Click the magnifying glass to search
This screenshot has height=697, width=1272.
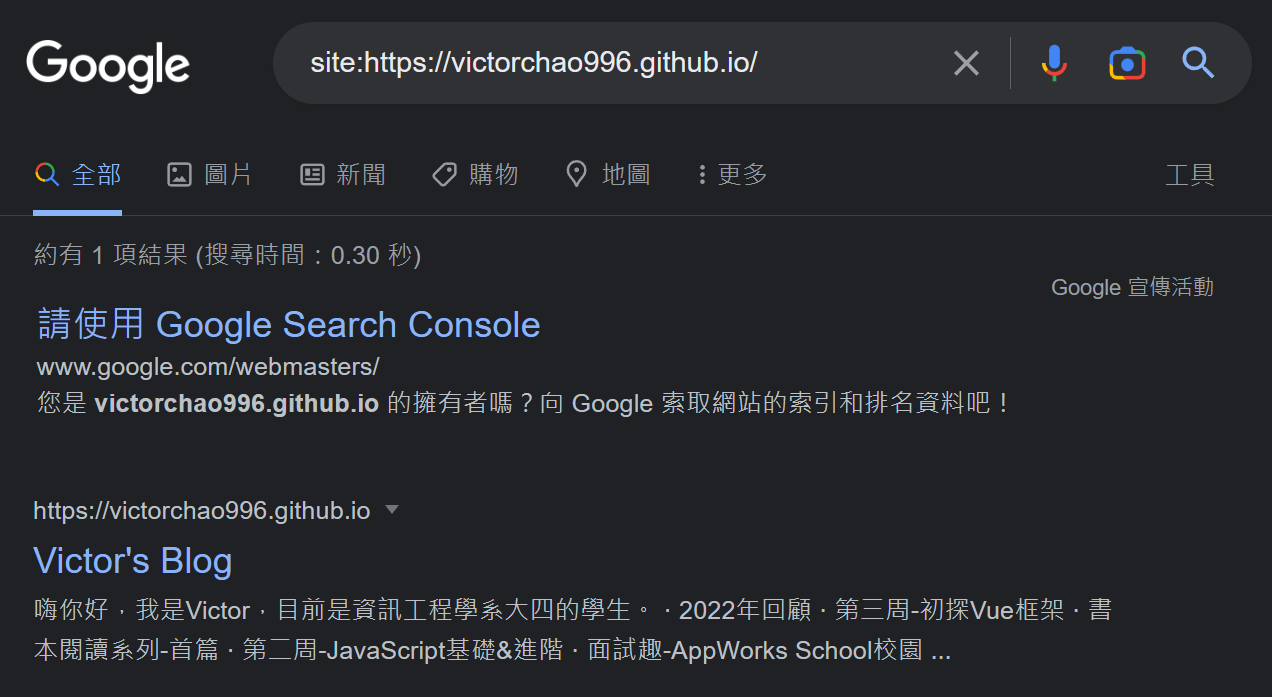1197,63
